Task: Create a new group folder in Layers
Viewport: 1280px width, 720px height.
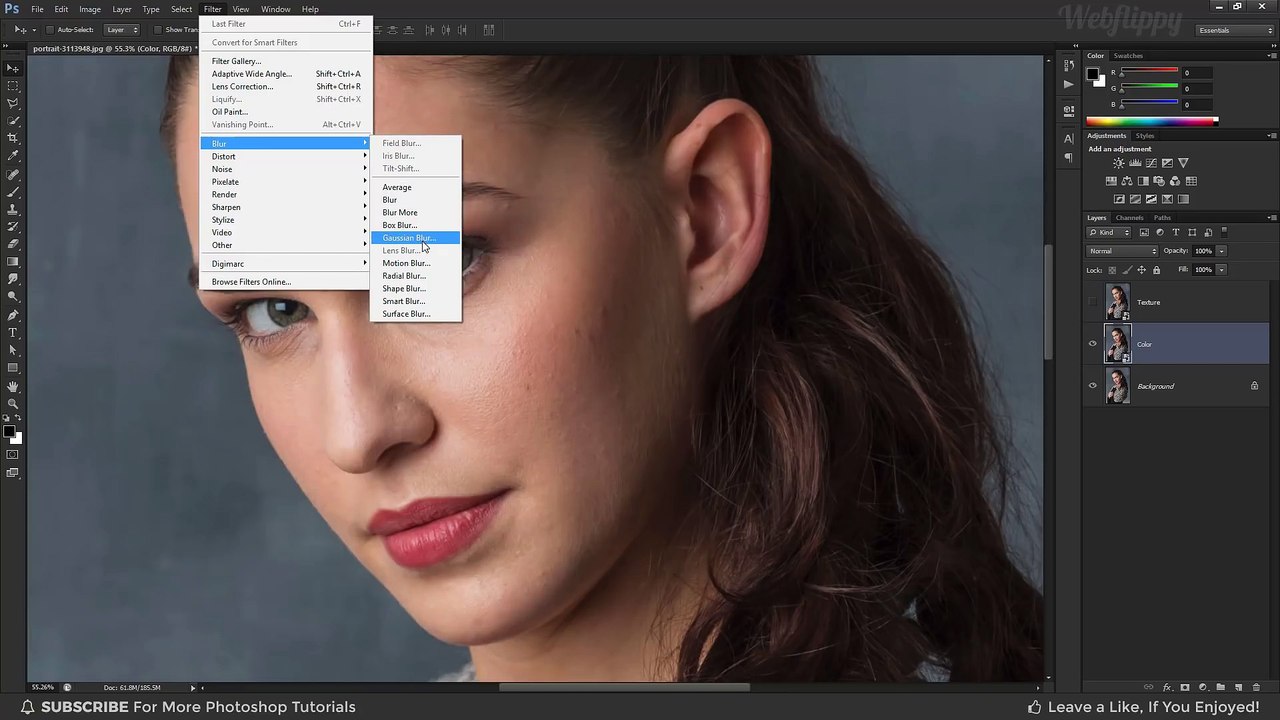Action: click(x=1220, y=688)
